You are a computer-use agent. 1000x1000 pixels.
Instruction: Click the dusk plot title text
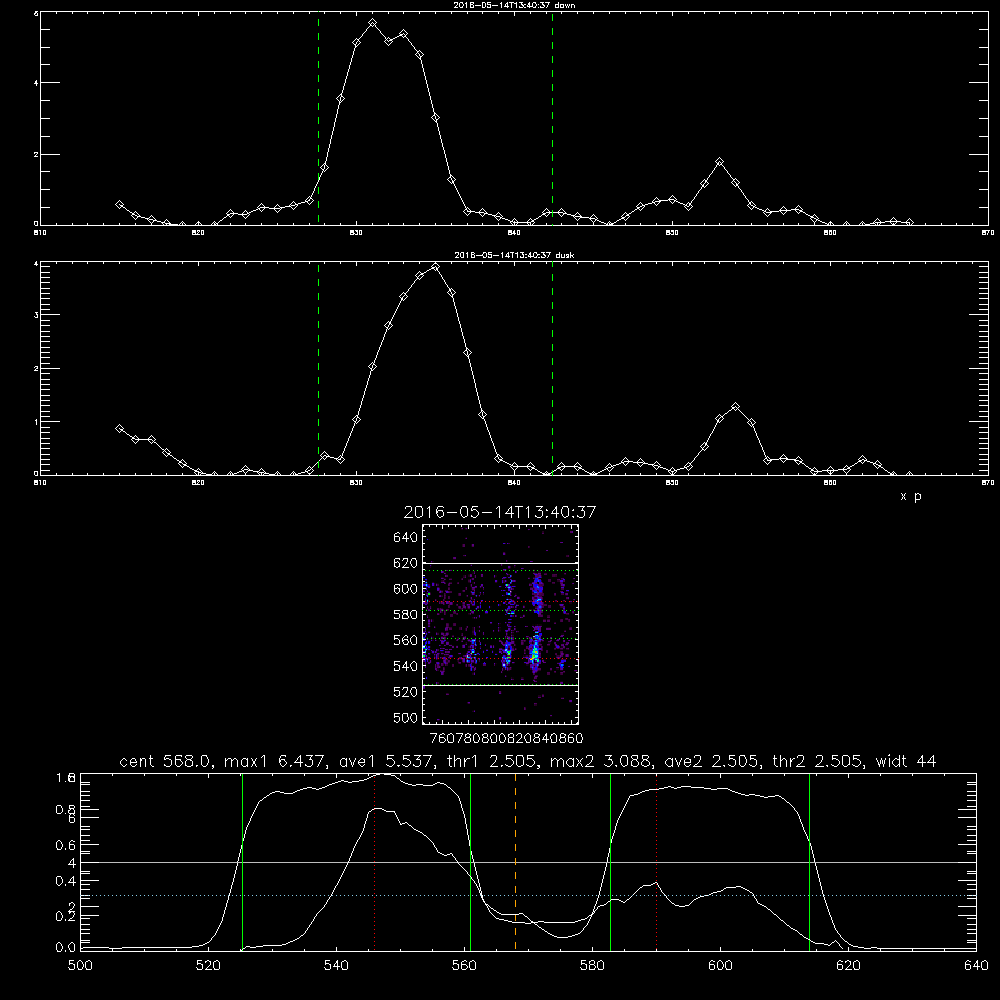[514, 255]
